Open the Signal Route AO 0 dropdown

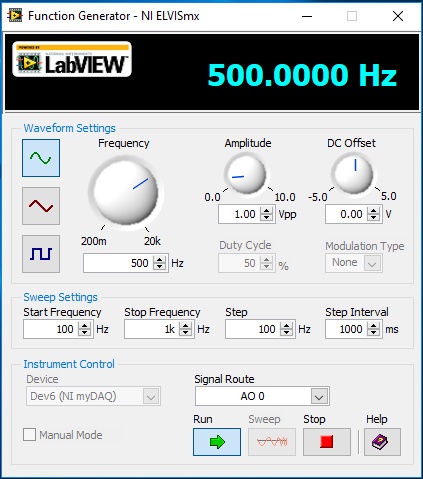[x=262, y=396]
